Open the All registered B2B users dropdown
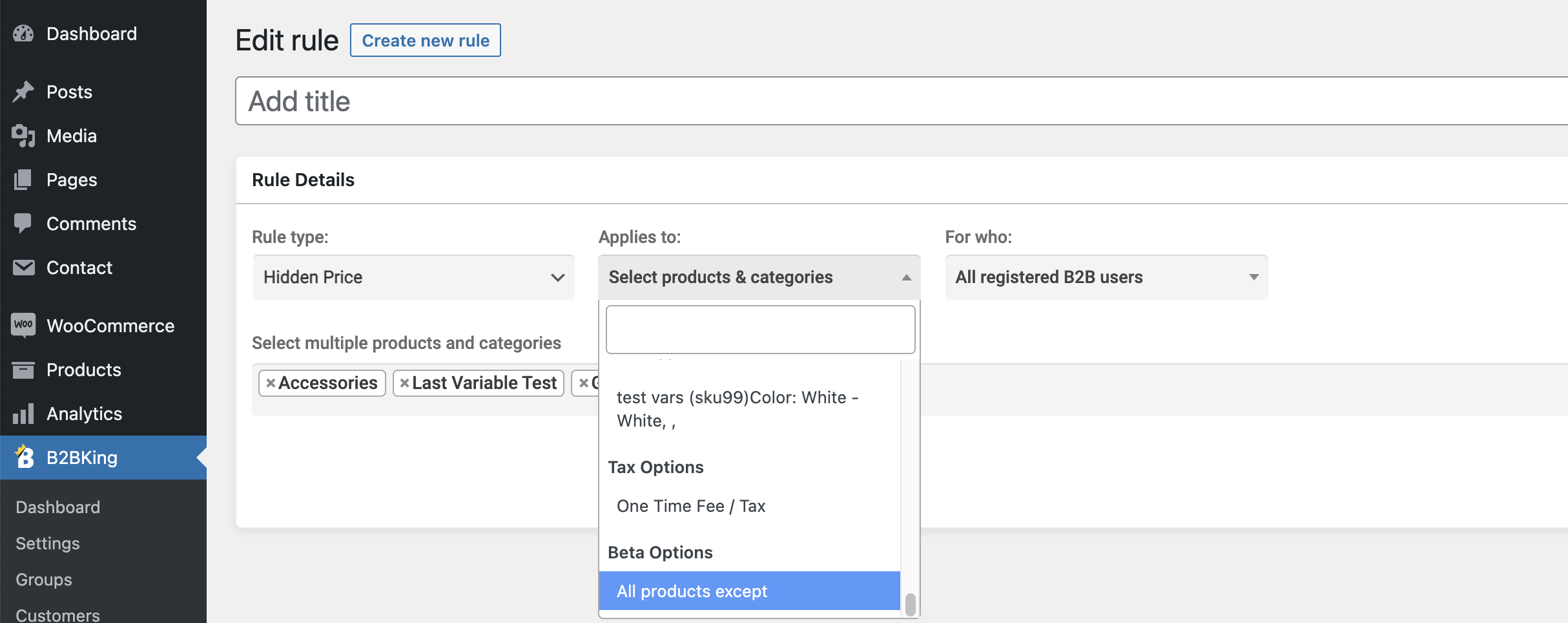This screenshot has height=623, width=1568. (1106, 277)
